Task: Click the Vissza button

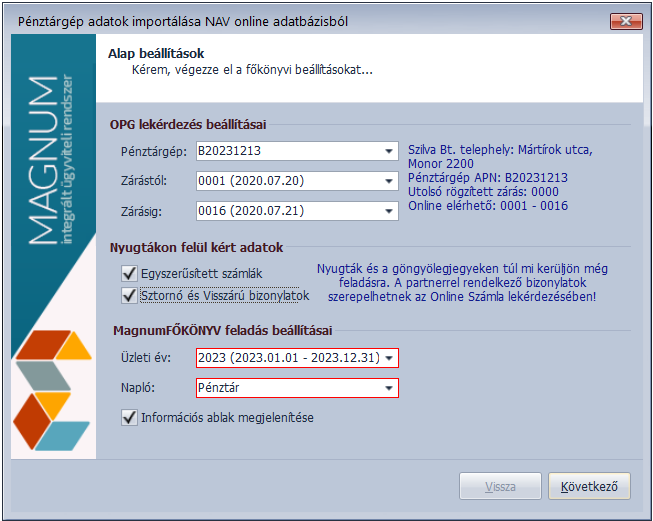Action: (x=500, y=486)
